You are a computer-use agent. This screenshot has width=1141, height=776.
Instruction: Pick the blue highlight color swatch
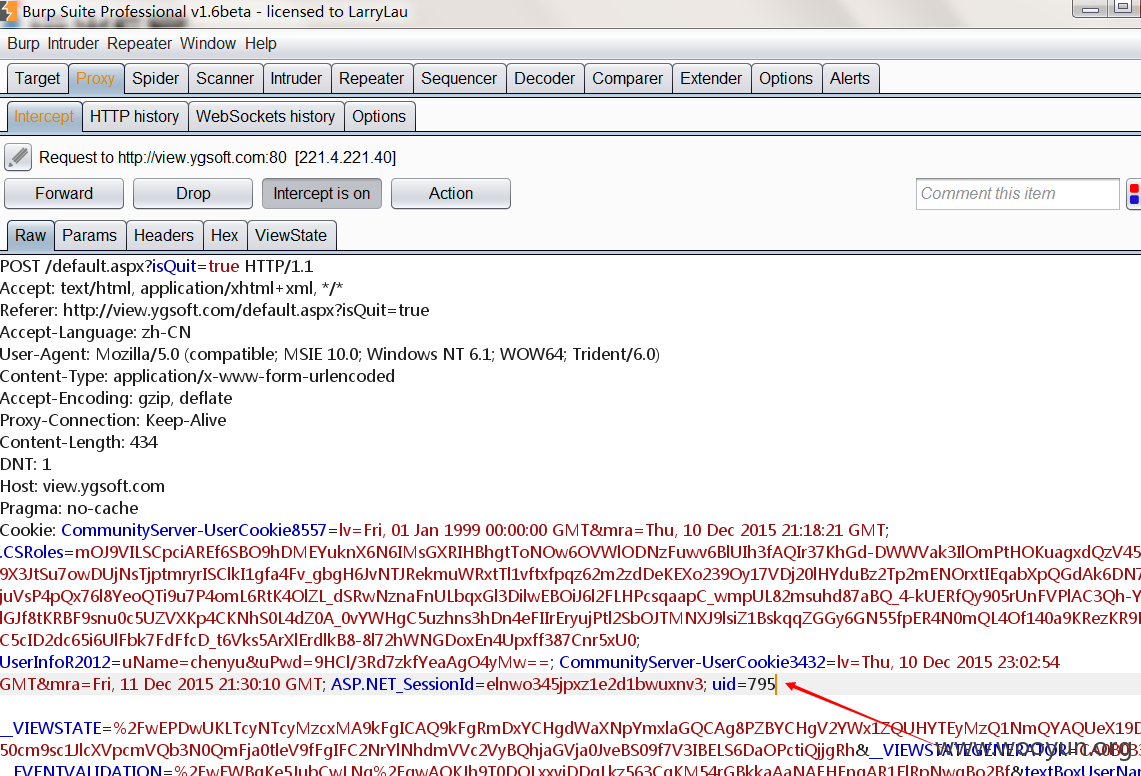[x=1134, y=200]
